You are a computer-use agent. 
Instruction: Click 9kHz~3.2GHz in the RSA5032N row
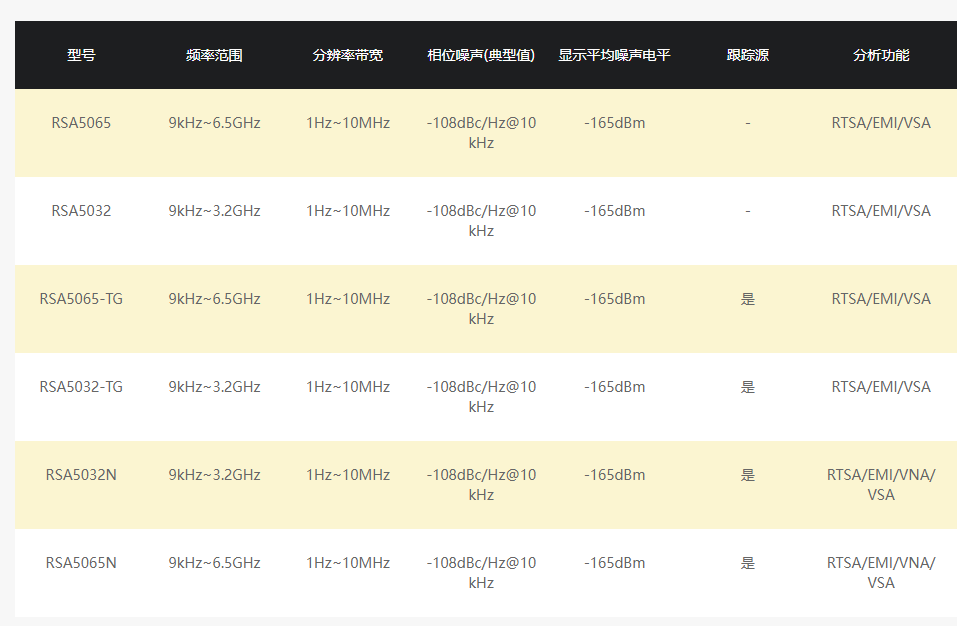tap(214, 474)
